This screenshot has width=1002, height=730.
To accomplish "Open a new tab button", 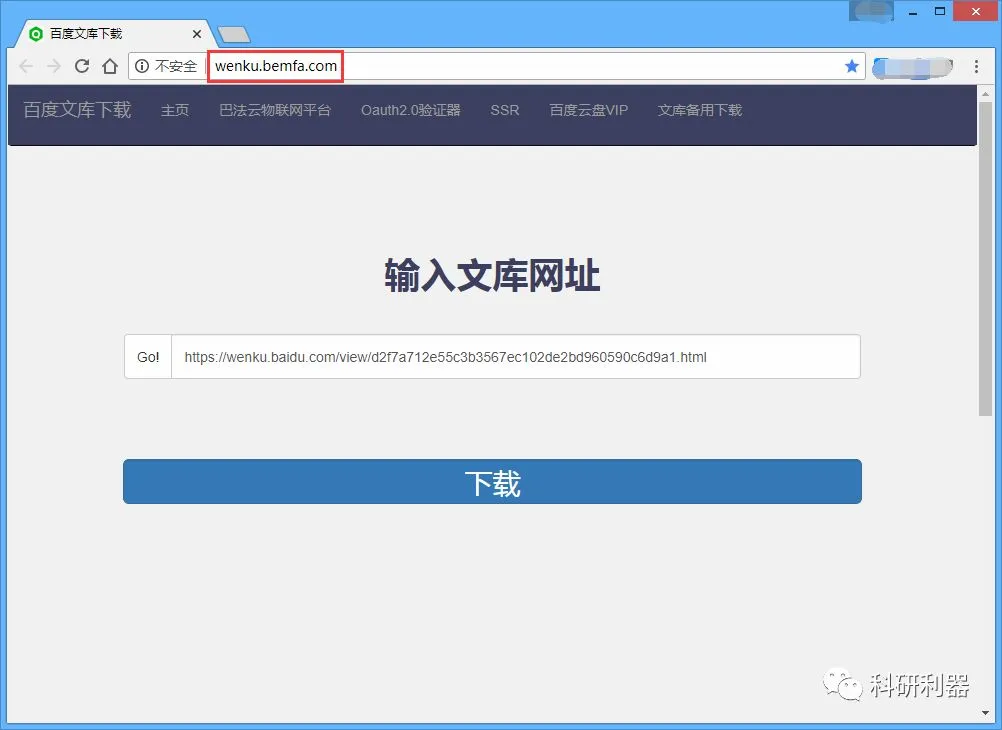I will tap(233, 35).
